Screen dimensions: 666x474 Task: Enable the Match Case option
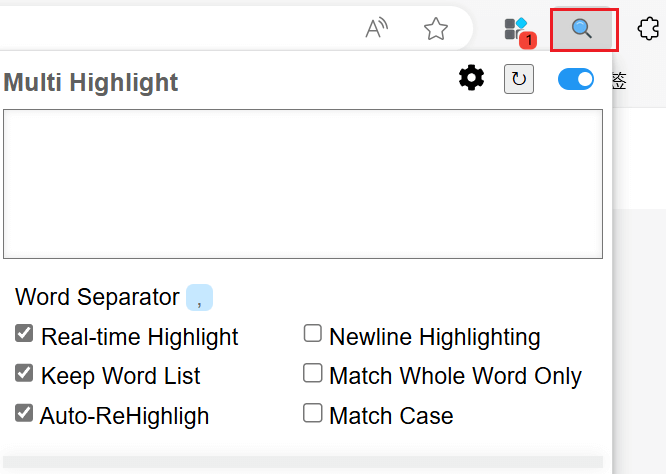313,412
